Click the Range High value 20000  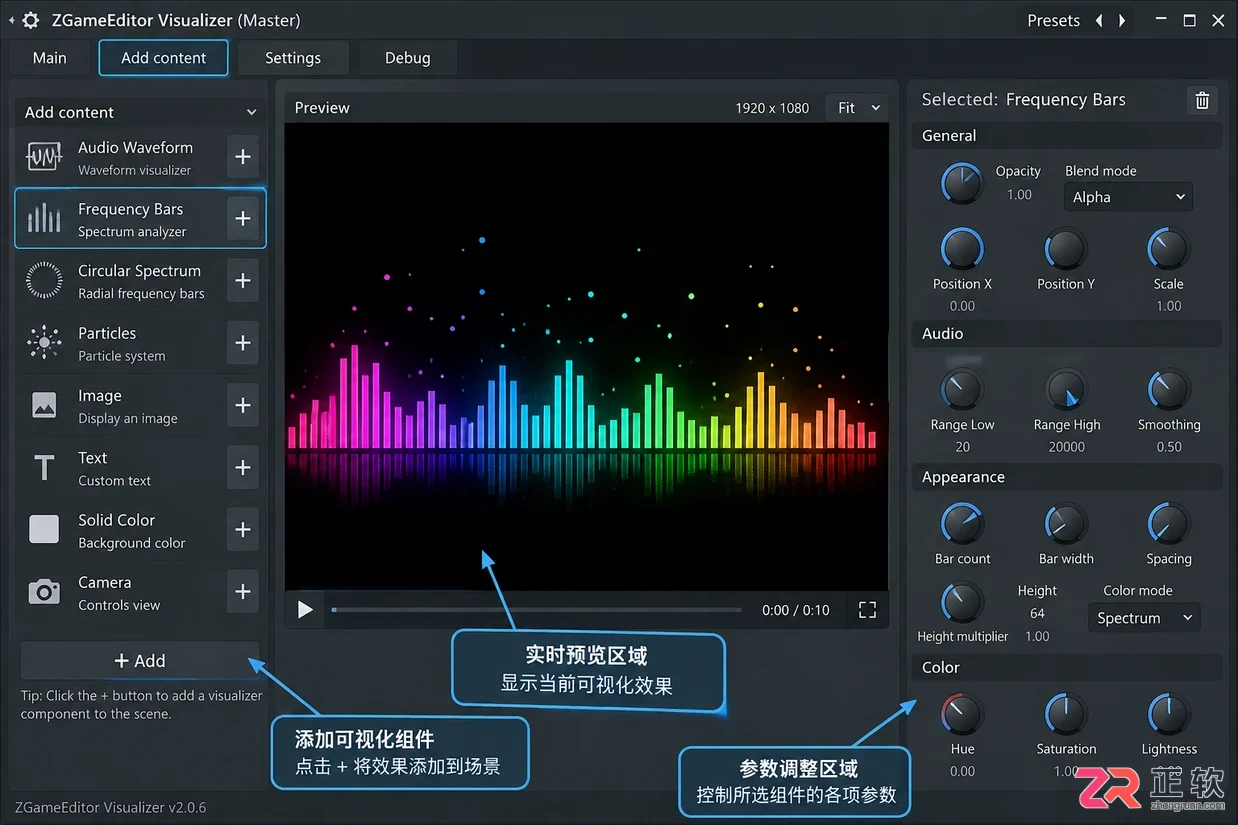point(1066,447)
